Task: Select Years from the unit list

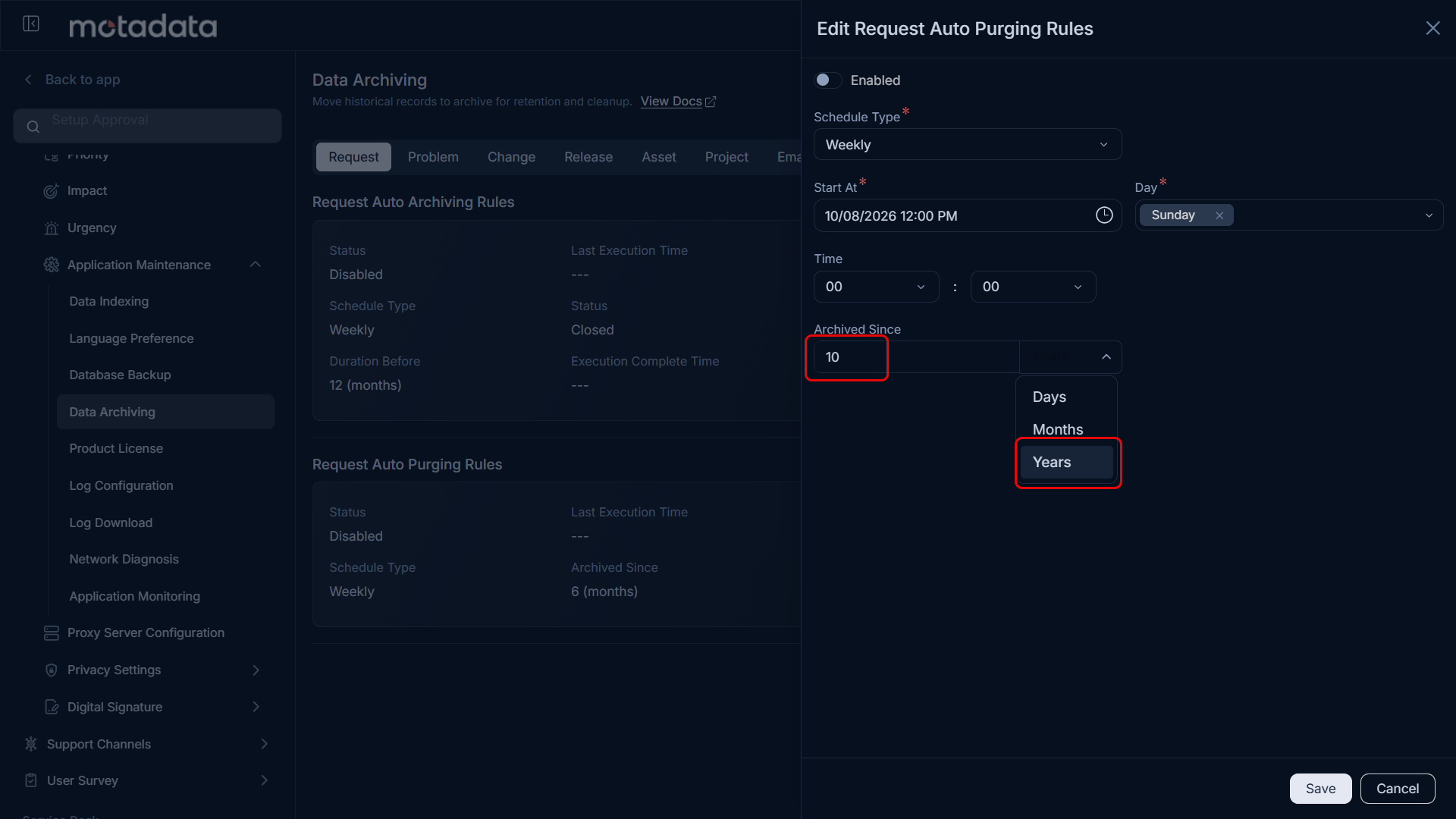Action: point(1066,462)
